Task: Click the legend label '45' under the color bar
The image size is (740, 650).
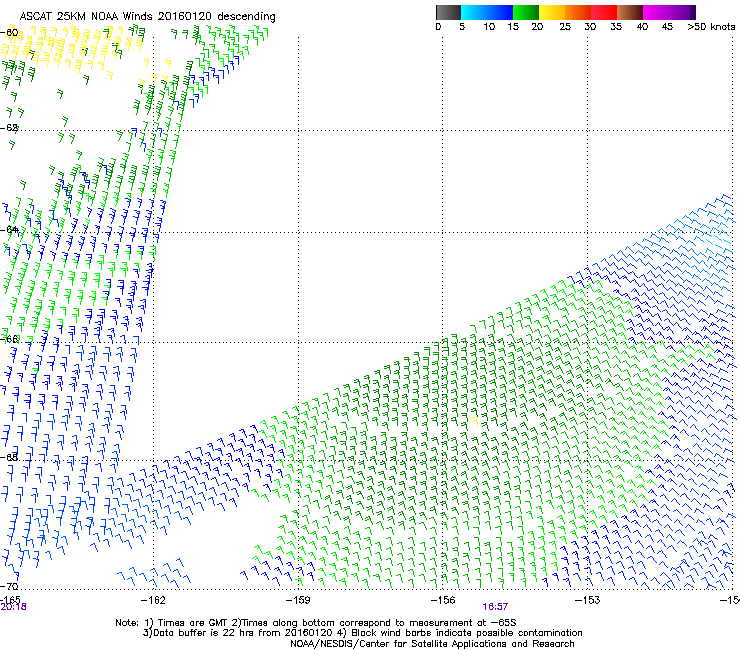Action: [x=667, y=27]
